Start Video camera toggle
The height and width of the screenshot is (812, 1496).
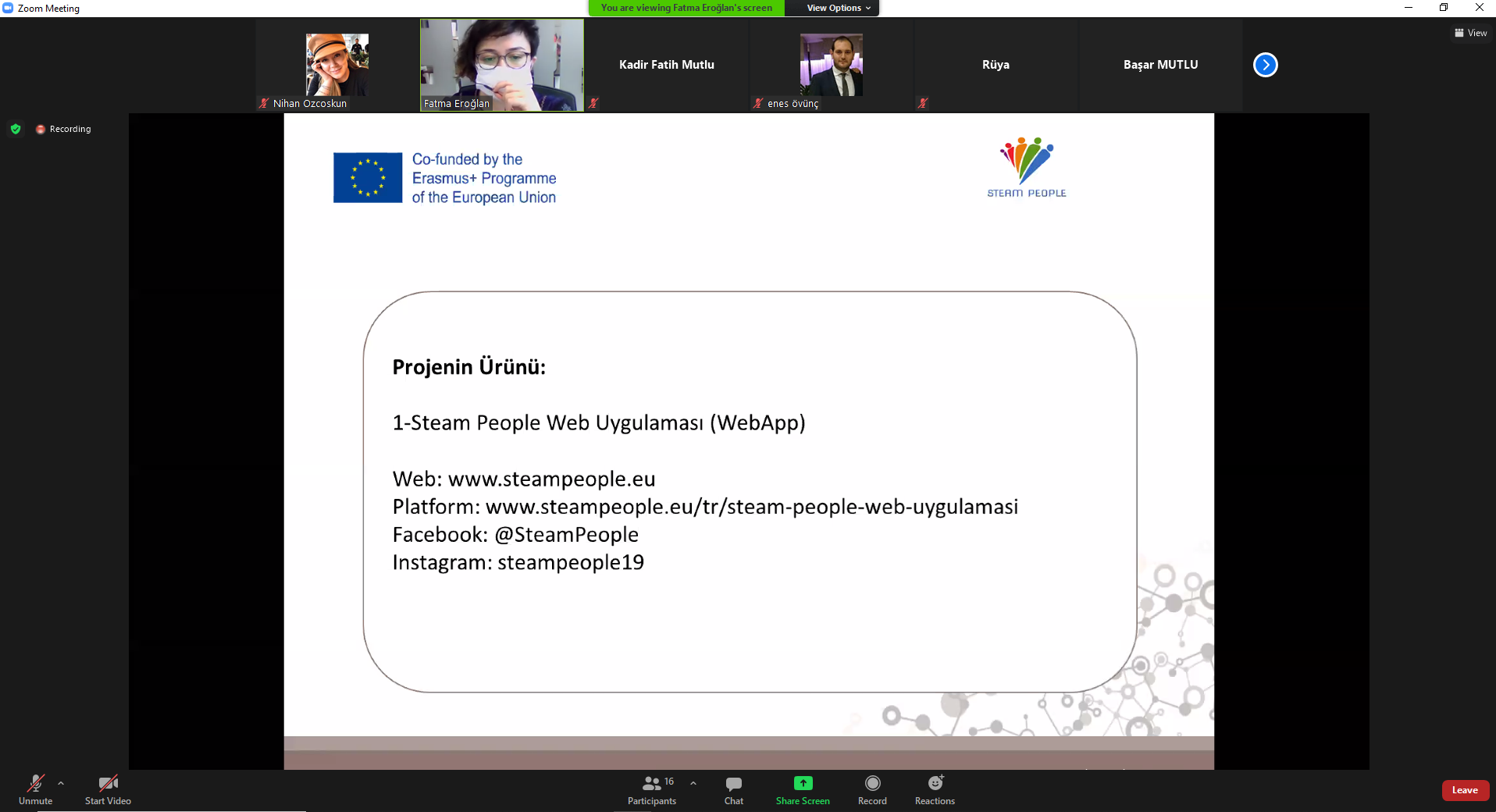[108, 789]
